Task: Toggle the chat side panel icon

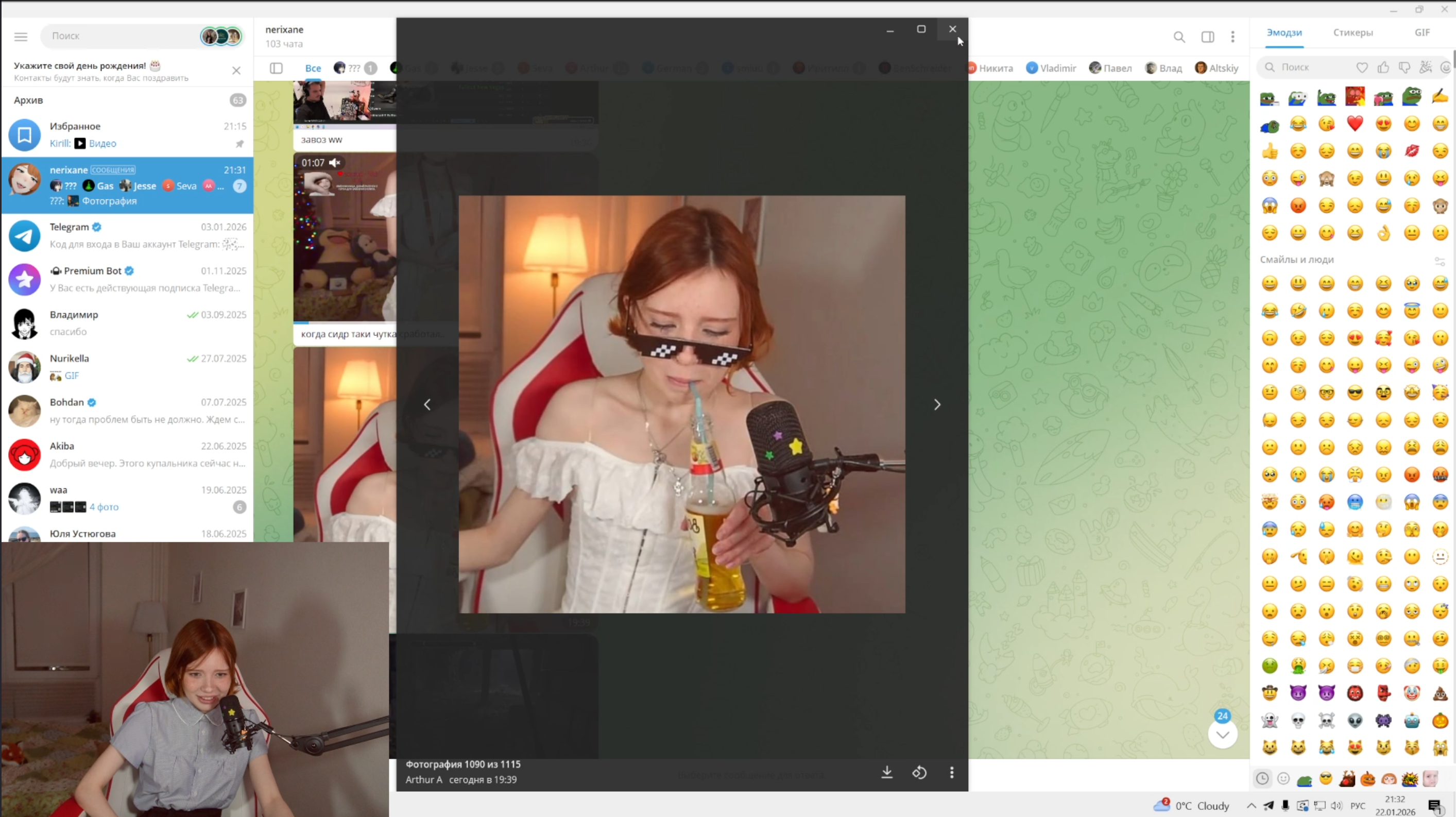Action: point(1208,37)
